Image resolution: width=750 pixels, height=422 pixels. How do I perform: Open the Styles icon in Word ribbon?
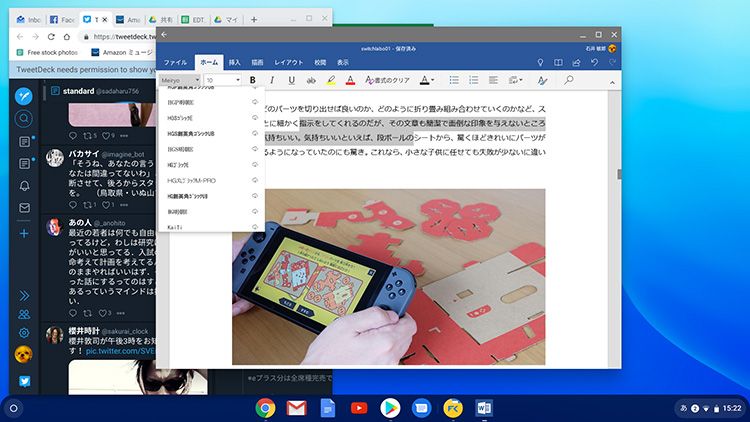click(x=542, y=80)
